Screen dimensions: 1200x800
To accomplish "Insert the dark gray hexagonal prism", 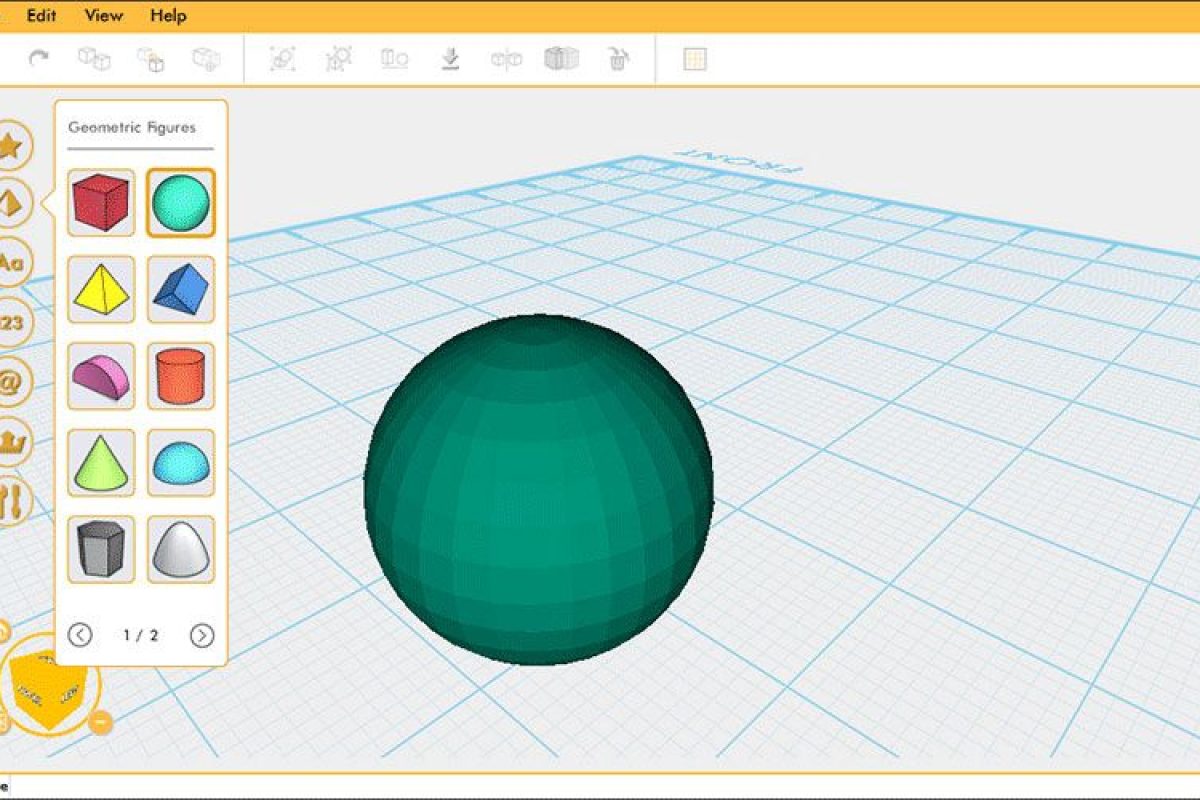I will tap(101, 549).
